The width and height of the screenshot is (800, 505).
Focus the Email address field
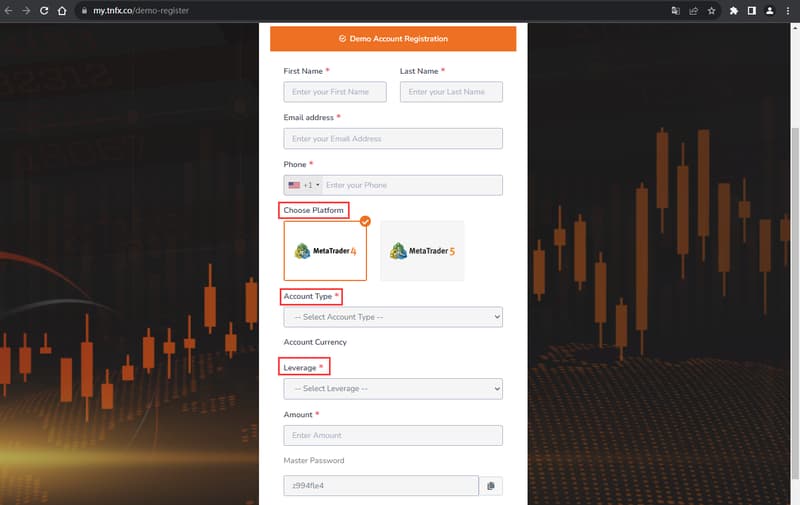[x=393, y=139]
